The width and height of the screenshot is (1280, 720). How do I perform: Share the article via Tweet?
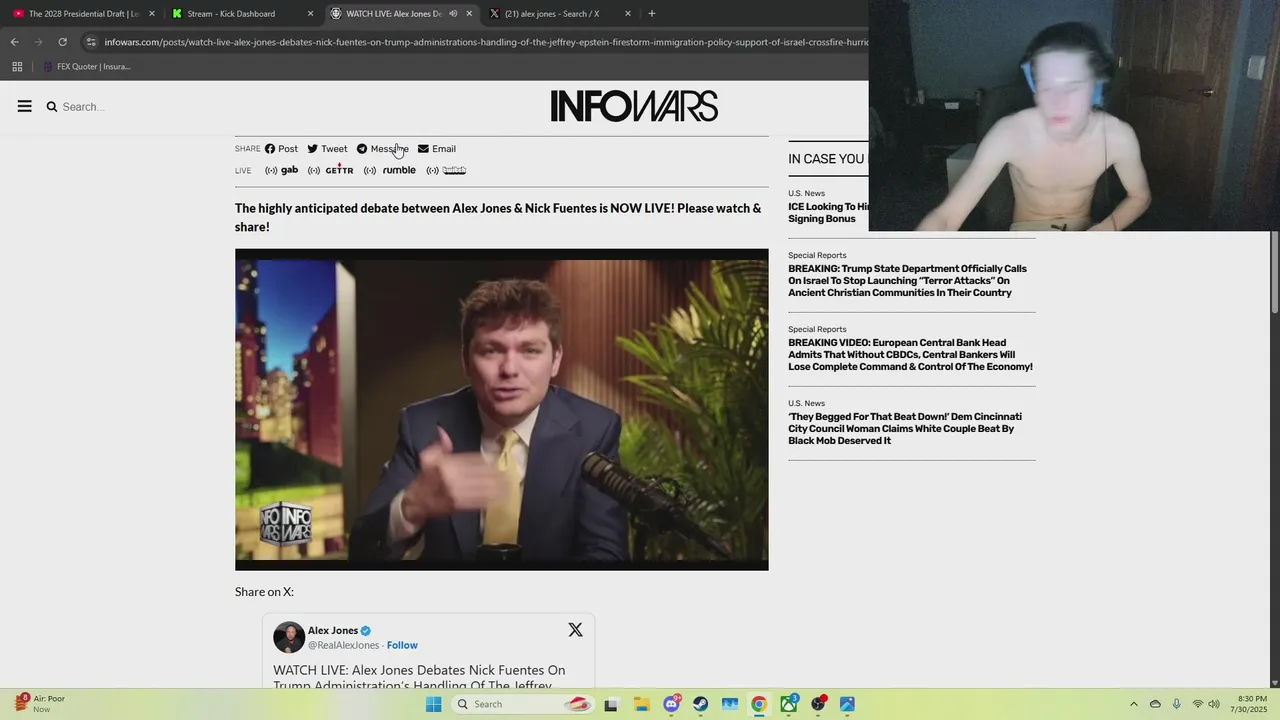[x=327, y=149]
